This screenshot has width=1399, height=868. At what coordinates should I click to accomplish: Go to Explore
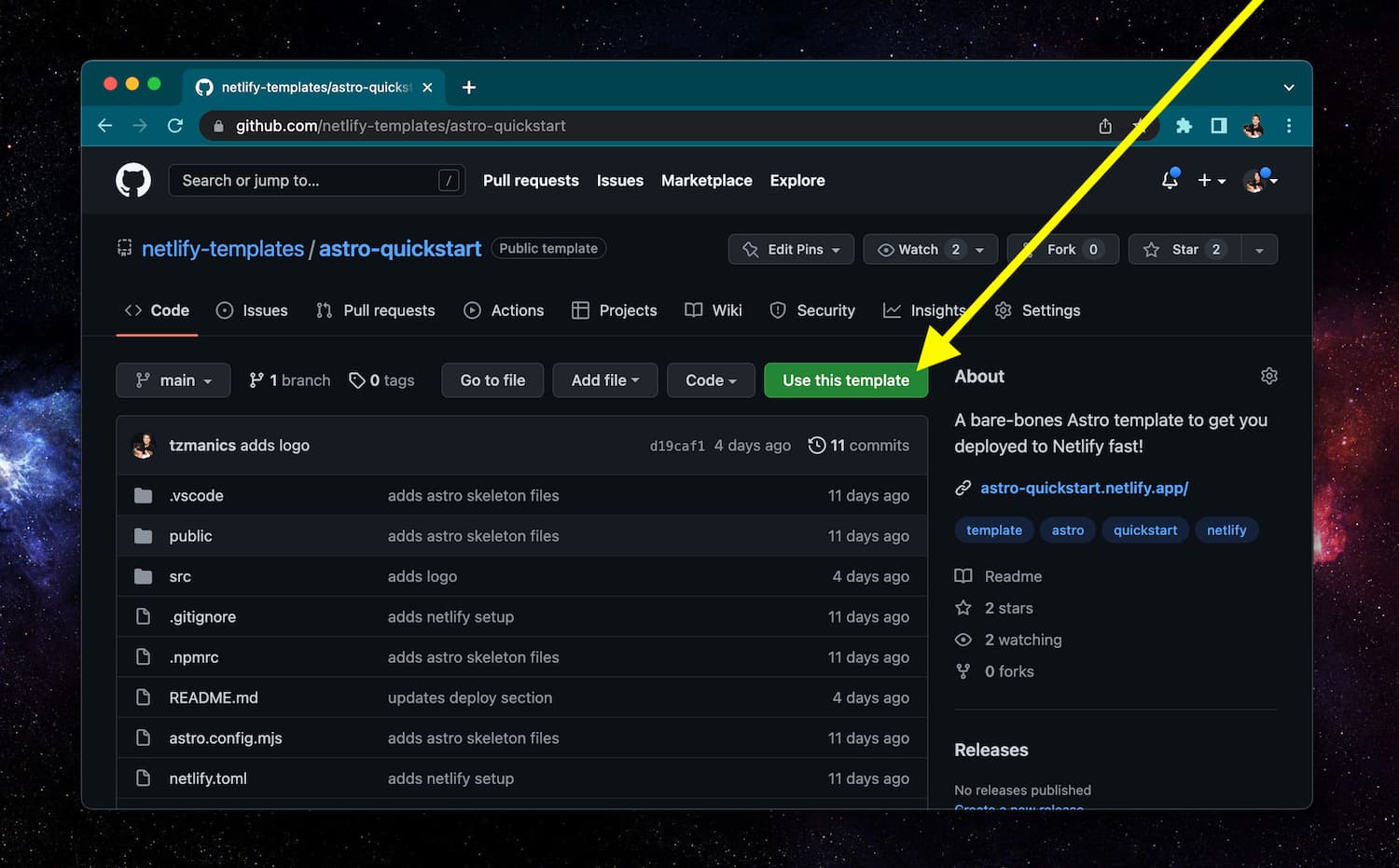(797, 180)
